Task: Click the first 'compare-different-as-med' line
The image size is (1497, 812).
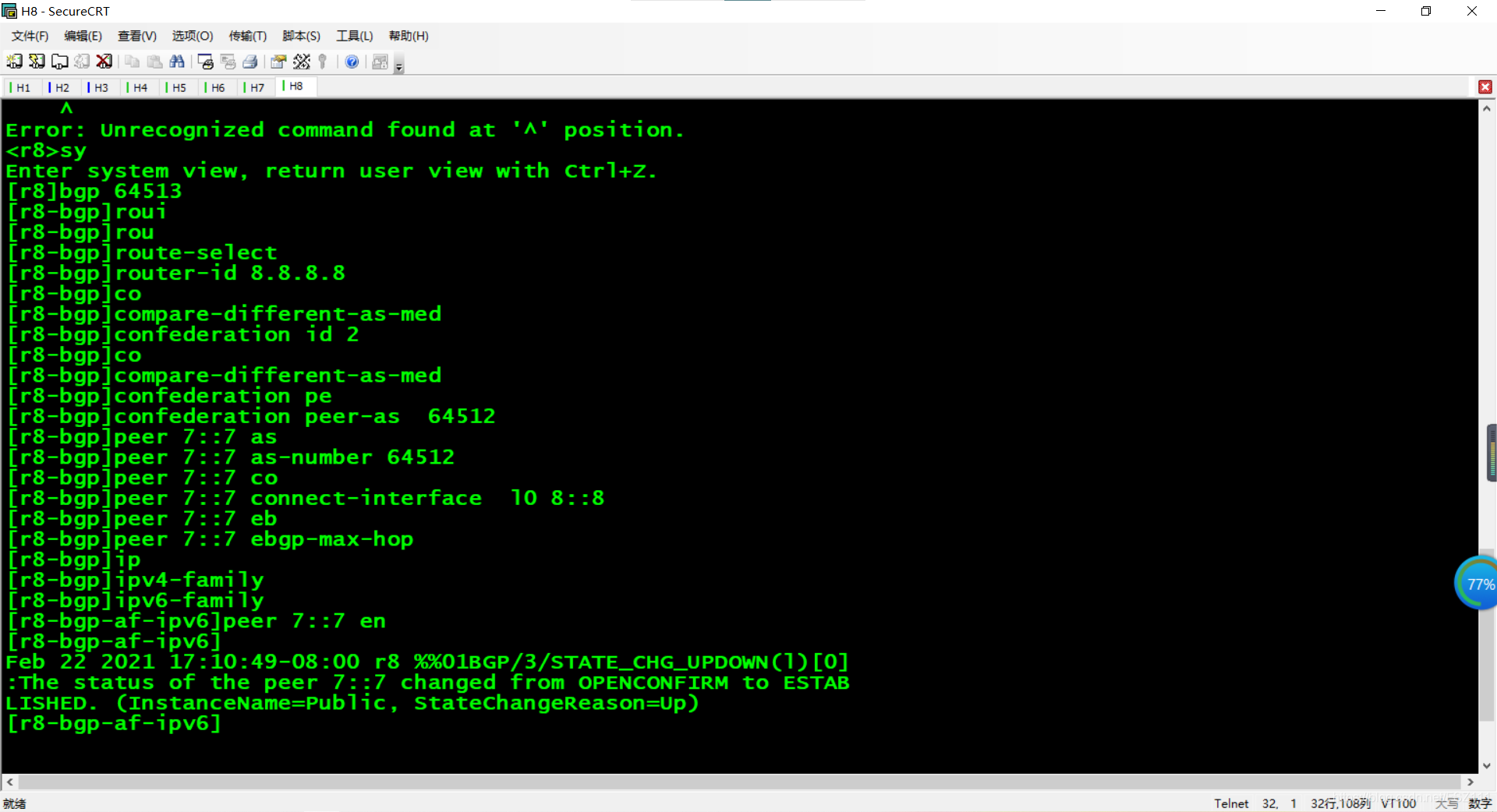Action: (225, 315)
